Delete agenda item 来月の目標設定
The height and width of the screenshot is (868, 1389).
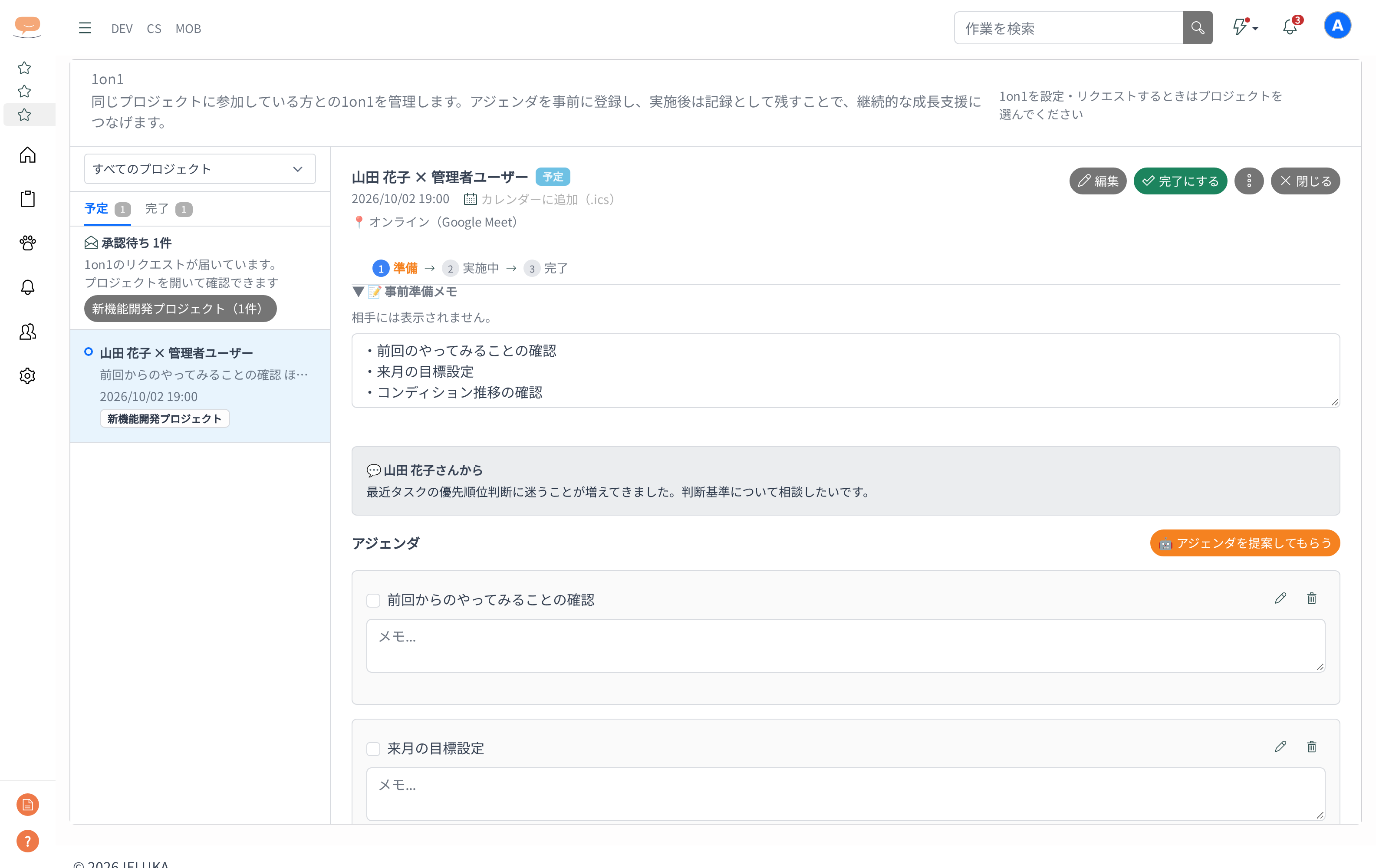1311,746
